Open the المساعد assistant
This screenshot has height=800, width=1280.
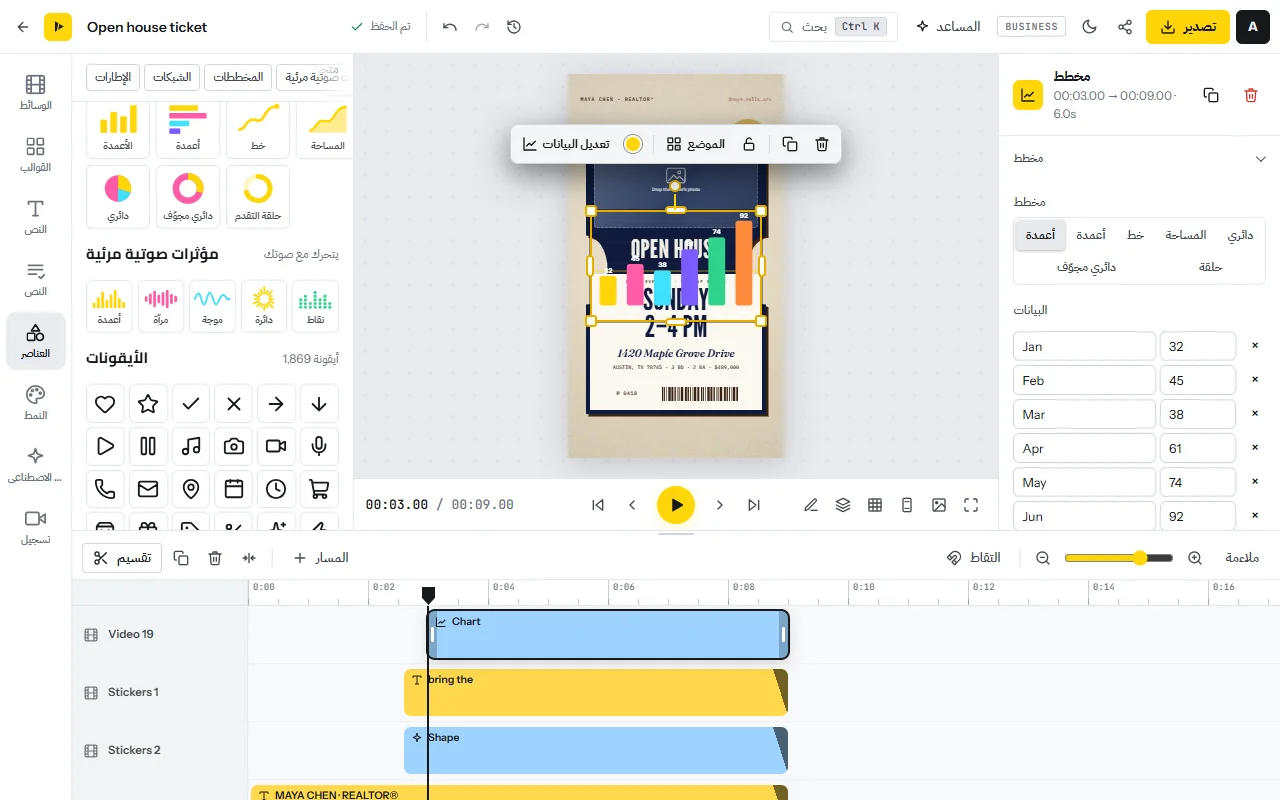pos(948,27)
